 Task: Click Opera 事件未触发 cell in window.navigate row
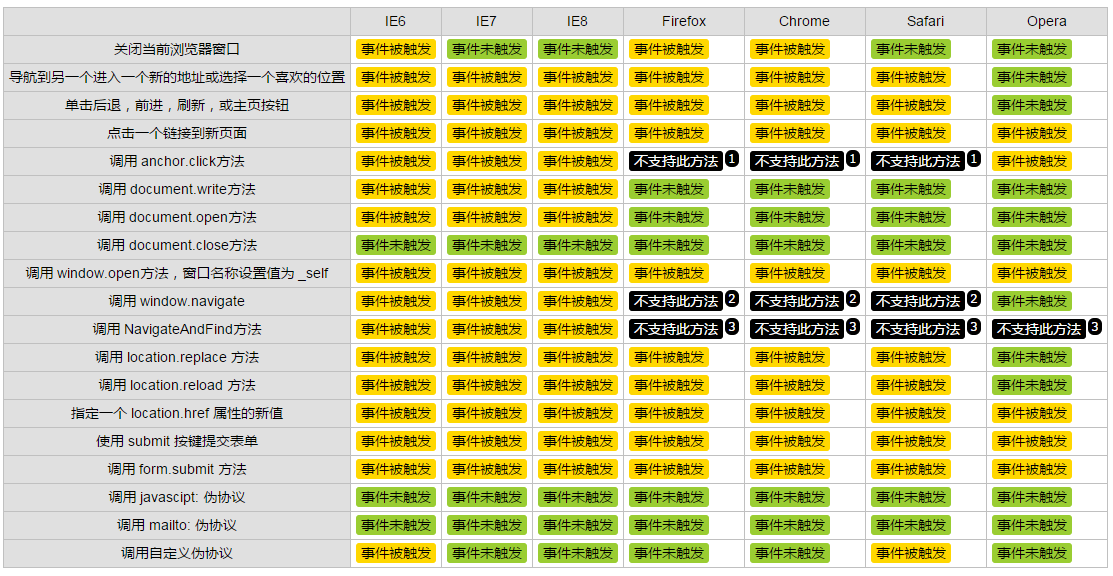(x=1031, y=301)
